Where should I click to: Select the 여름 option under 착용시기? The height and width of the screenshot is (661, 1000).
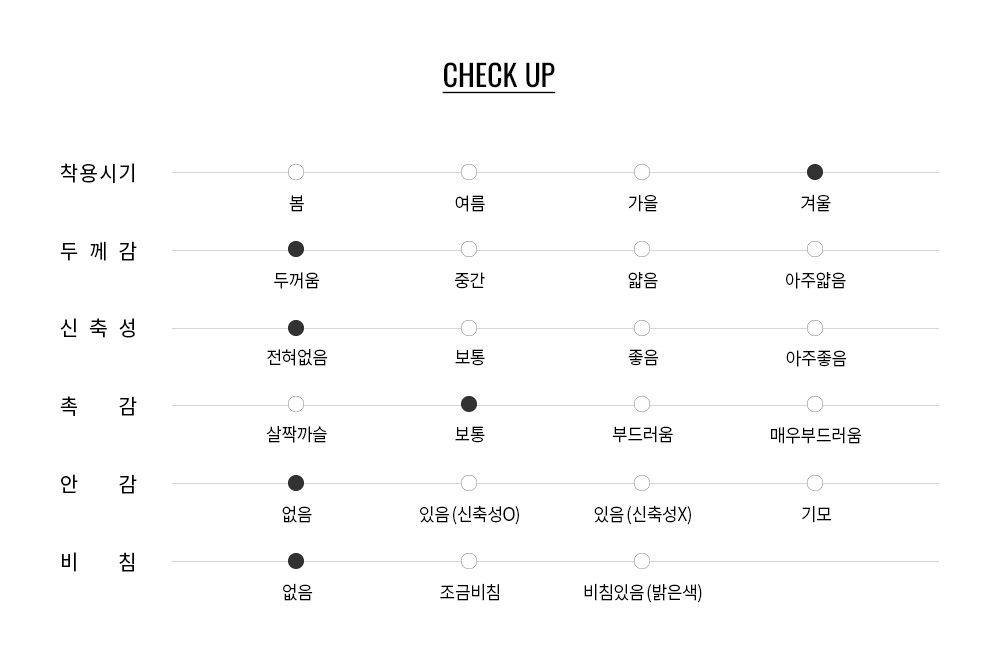(469, 172)
